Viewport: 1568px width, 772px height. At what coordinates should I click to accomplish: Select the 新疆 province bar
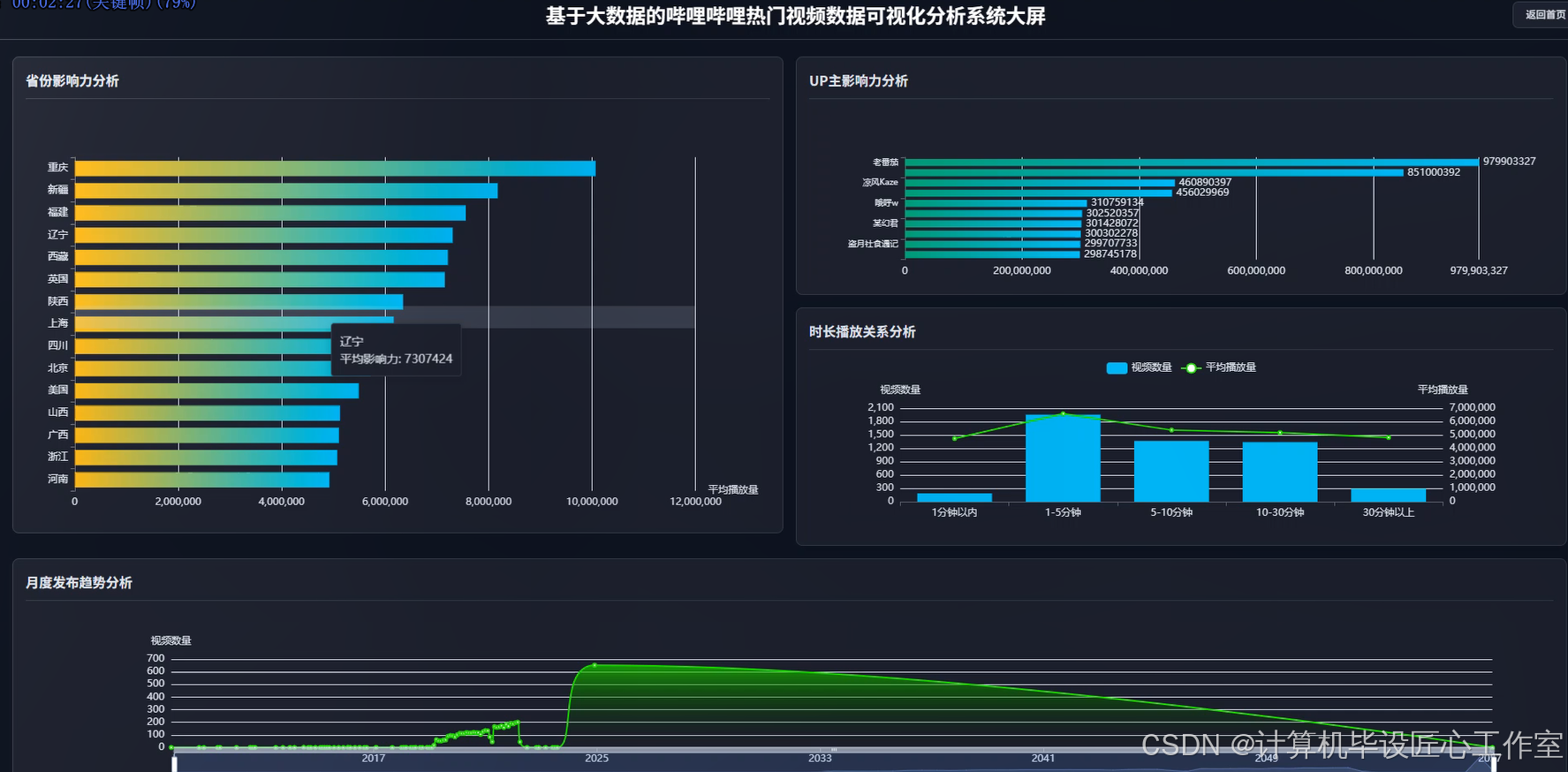click(286, 191)
